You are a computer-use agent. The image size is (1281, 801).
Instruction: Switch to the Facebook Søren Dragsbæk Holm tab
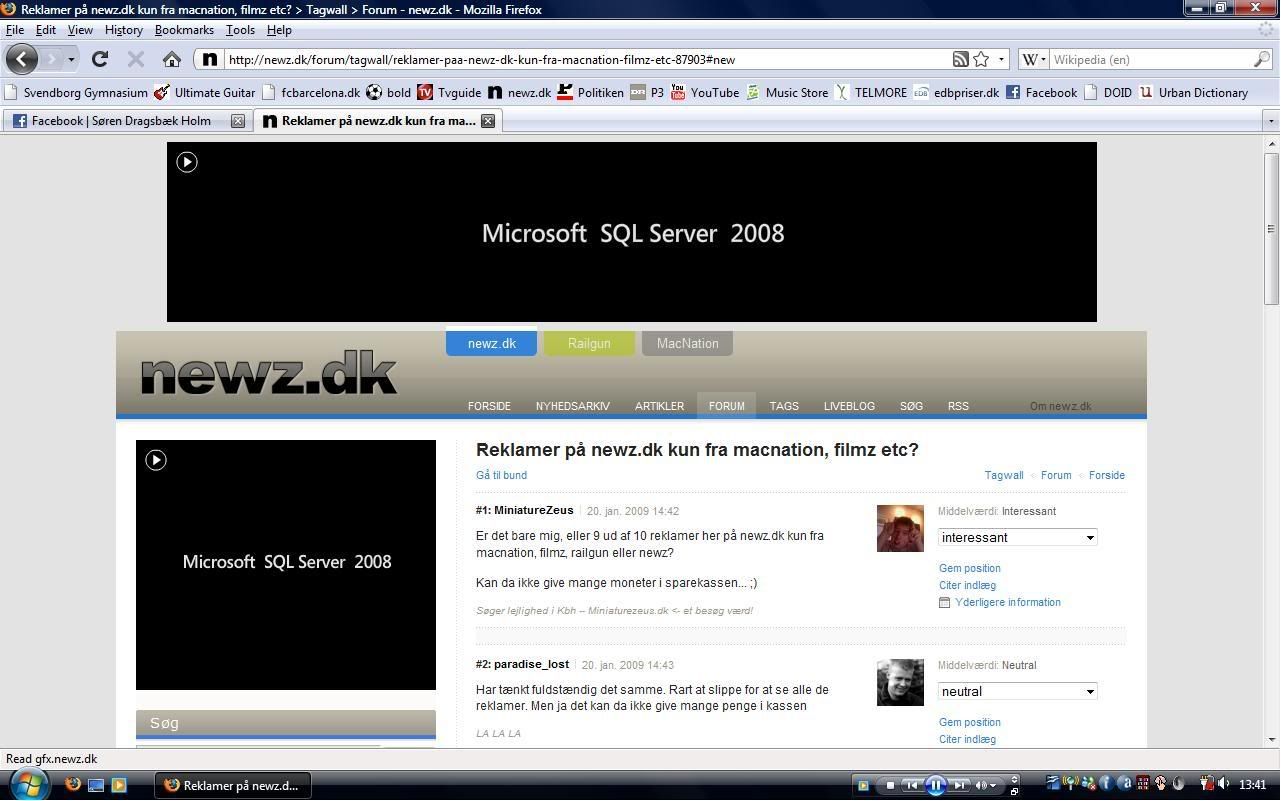click(126, 121)
